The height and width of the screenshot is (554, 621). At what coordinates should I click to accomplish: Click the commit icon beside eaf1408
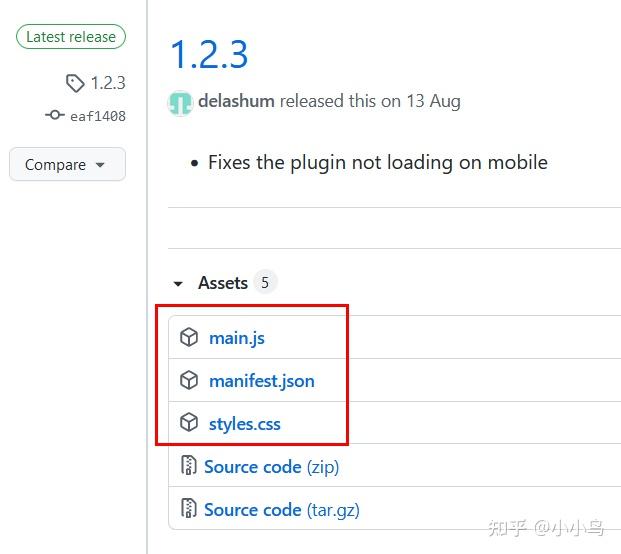[55, 115]
